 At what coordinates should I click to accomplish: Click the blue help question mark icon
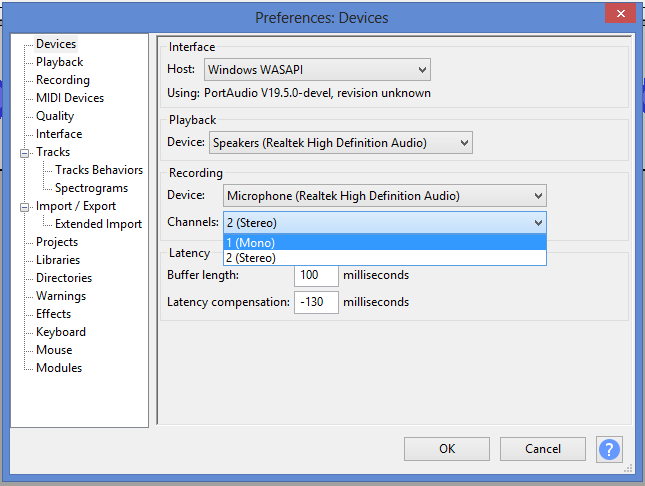609,449
